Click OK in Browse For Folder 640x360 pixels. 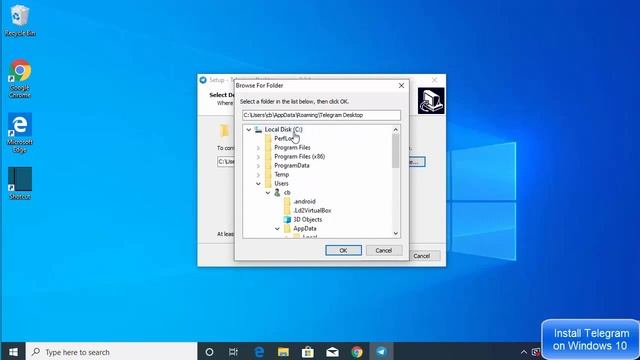point(343,250)
